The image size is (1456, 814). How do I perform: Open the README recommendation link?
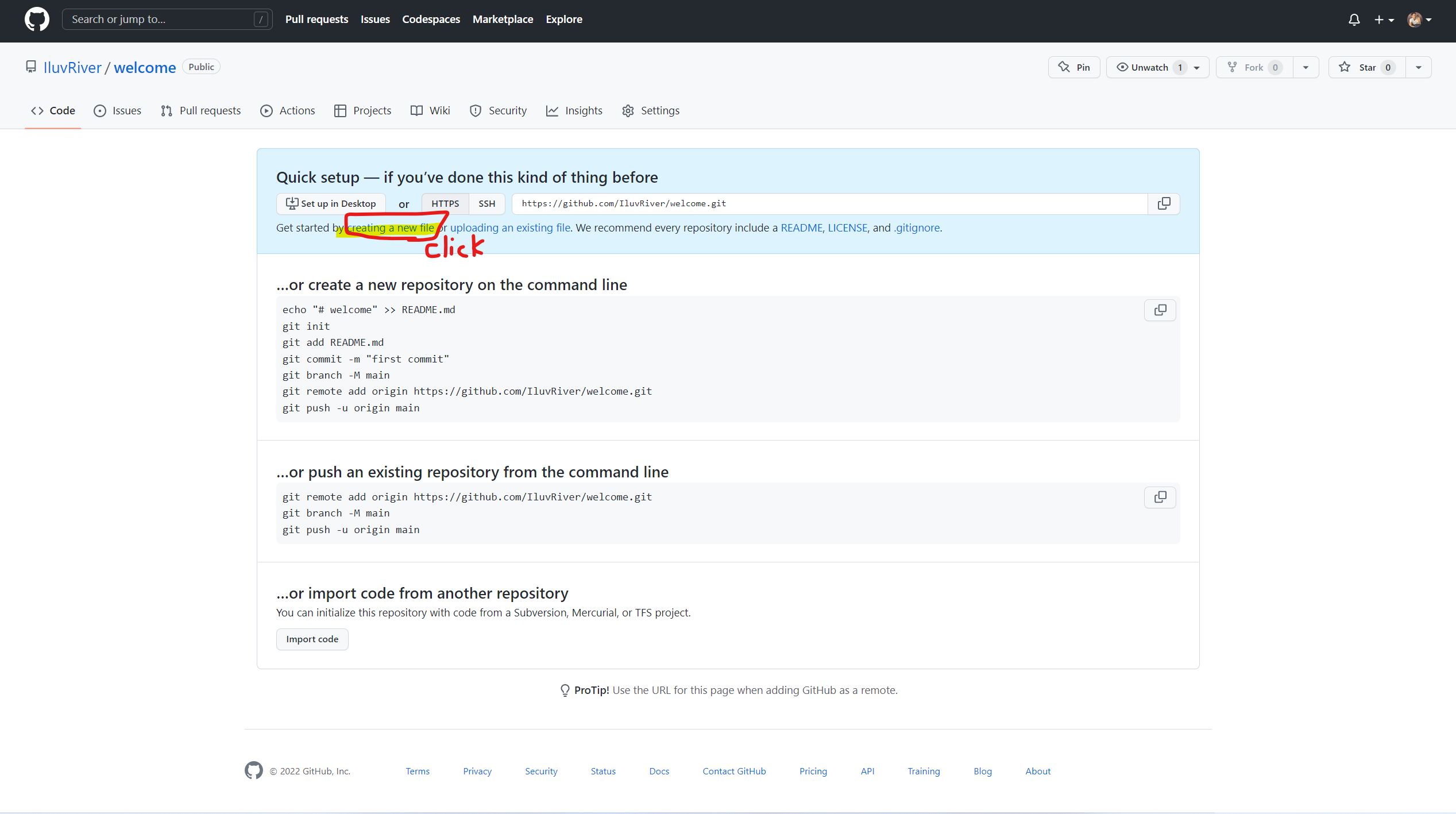[801, 228]
